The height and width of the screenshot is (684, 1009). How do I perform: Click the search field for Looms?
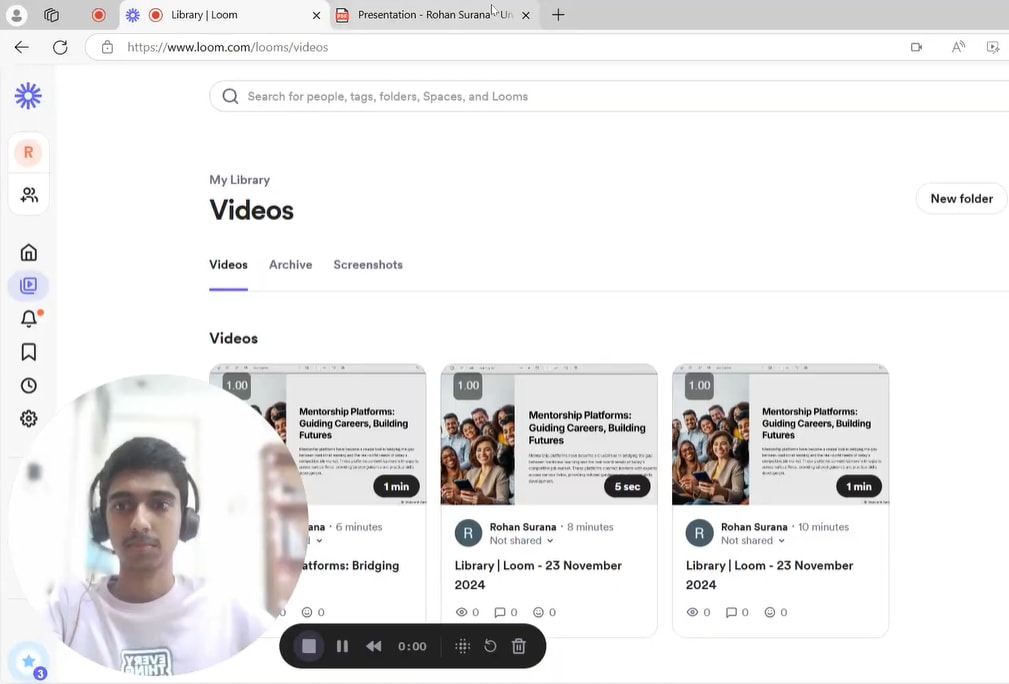point(600,97)
